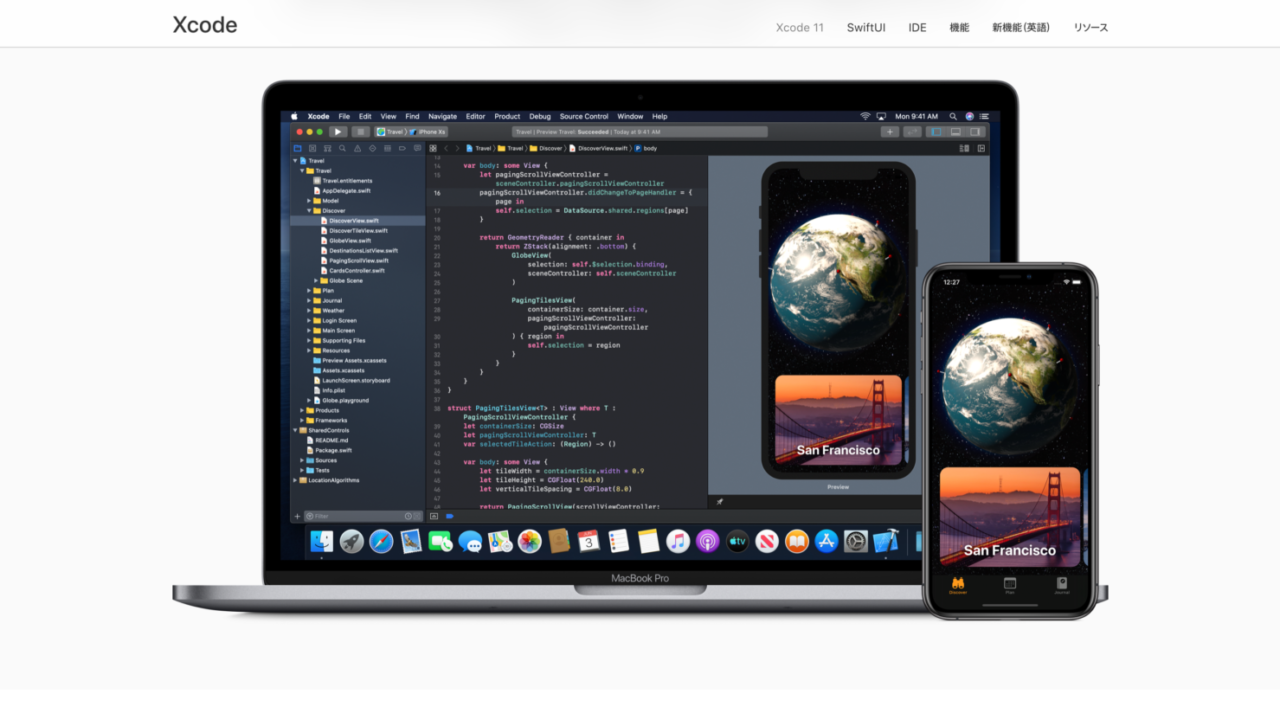This screenshot has width=1280, height=720.
Task: Open the Debug menu
Action: click(540, 116)
